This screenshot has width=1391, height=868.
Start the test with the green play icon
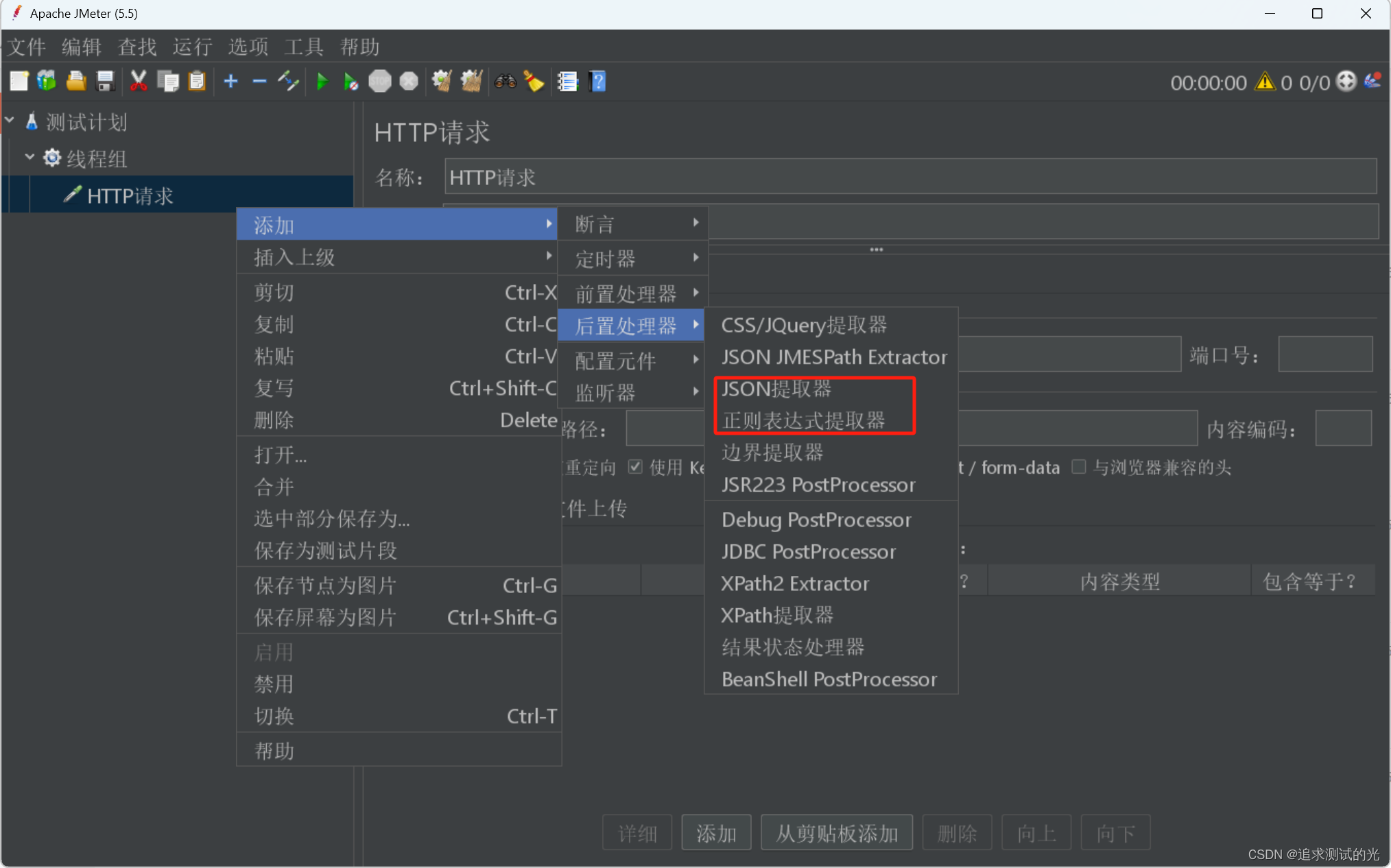tap(322, 82)
